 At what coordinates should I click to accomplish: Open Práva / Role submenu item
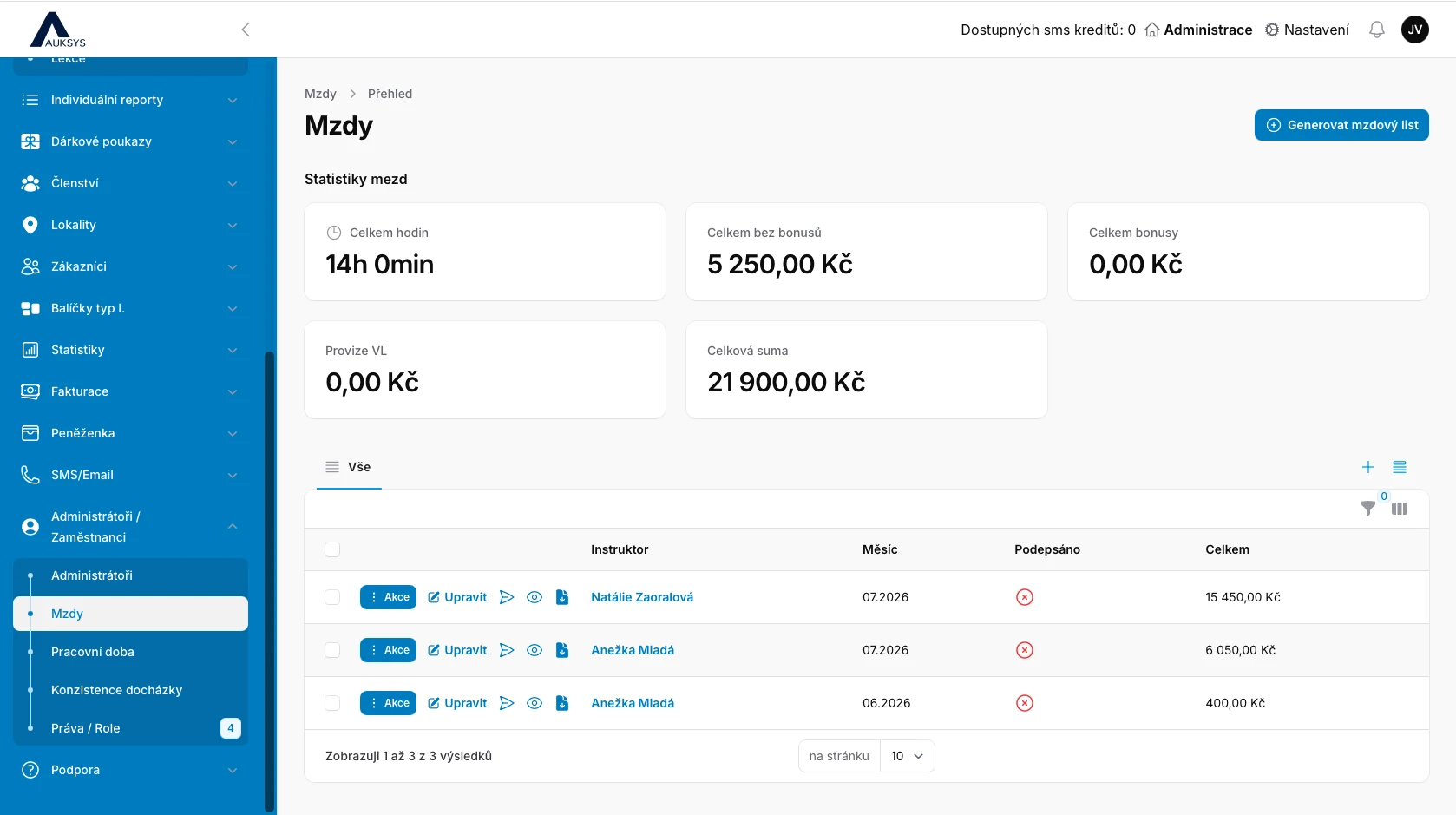tap(130, 728)
